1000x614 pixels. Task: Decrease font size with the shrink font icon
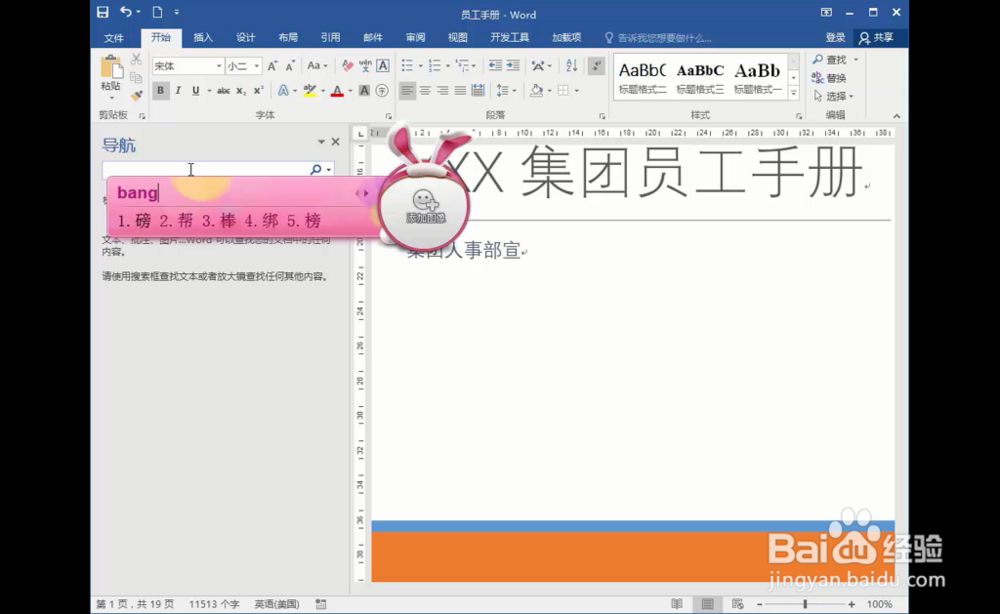point(290,66)
